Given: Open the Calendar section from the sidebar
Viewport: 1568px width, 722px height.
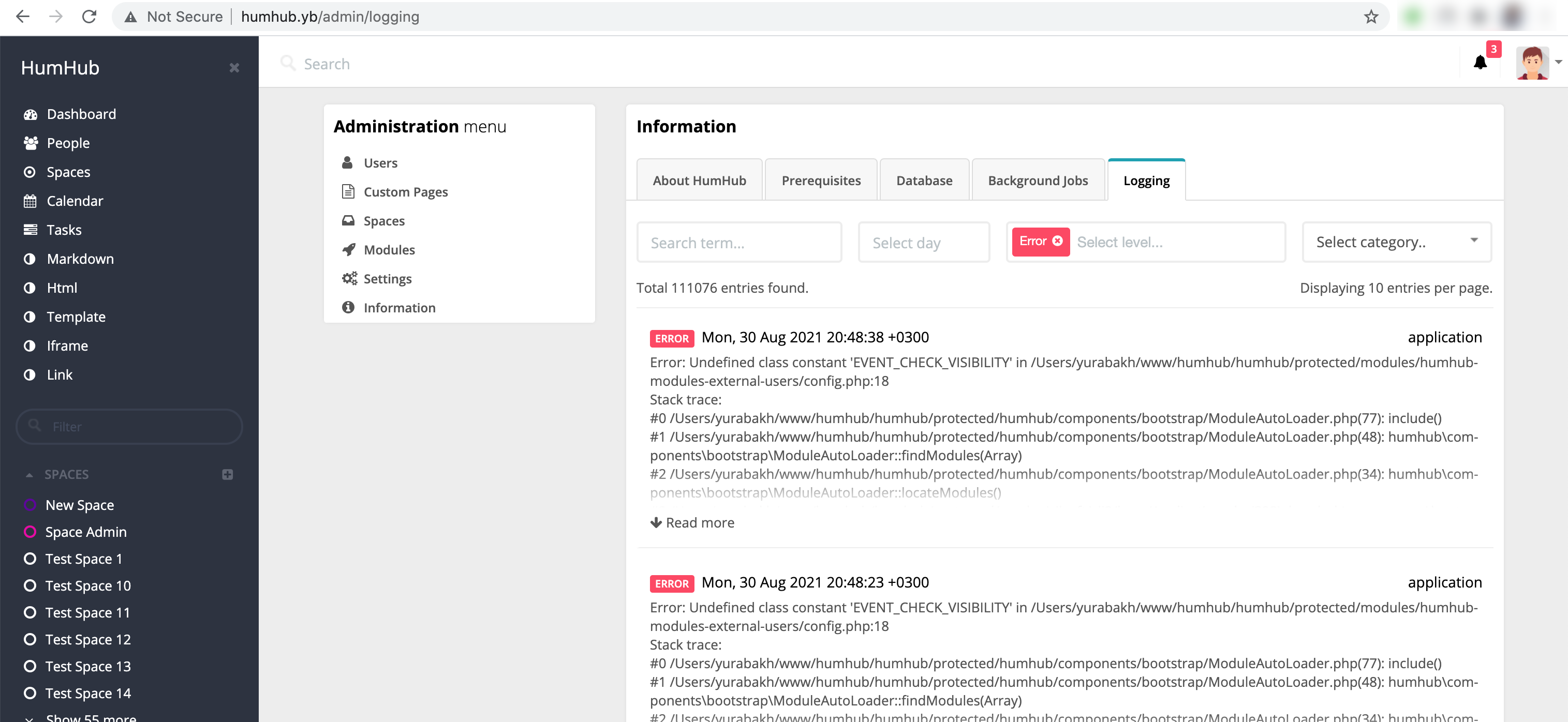Looking at the screenshot, I should (75, 201).
